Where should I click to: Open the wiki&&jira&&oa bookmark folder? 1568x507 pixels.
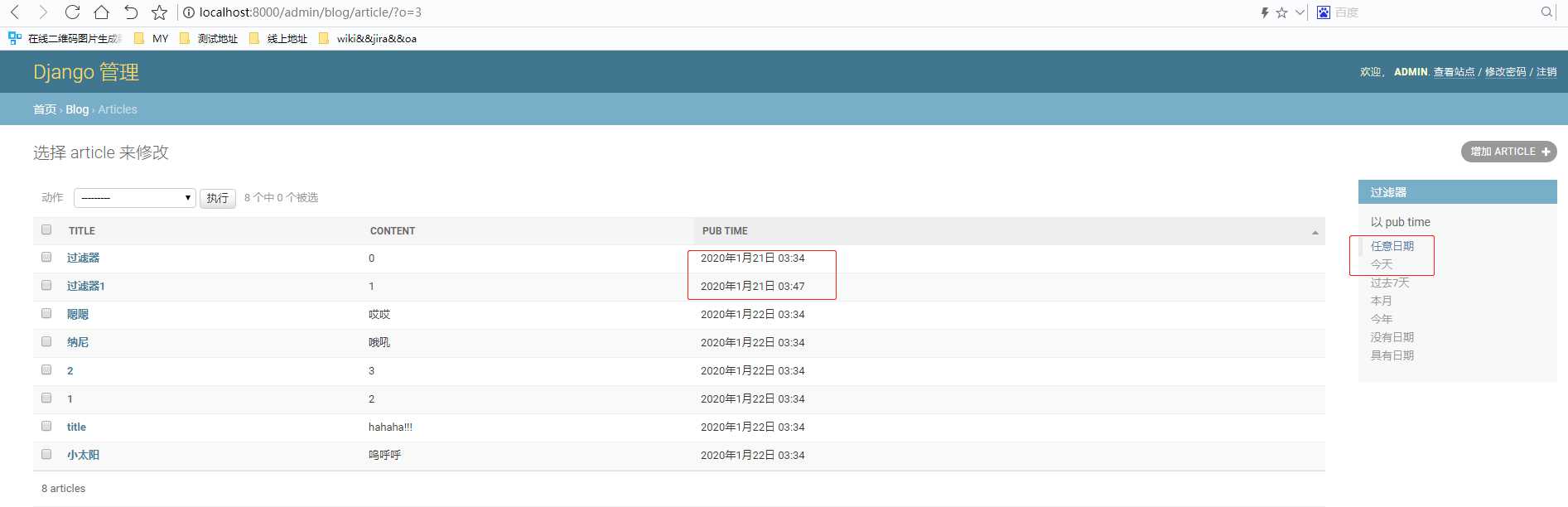coord(368,38)
